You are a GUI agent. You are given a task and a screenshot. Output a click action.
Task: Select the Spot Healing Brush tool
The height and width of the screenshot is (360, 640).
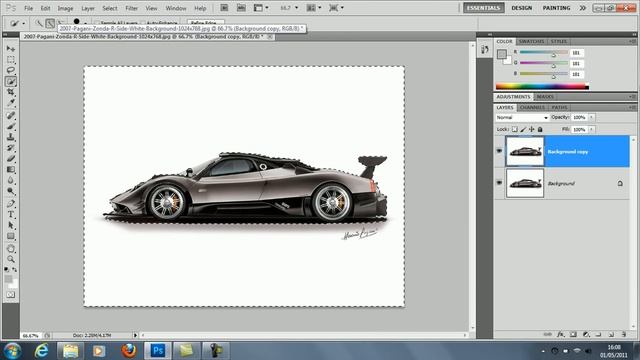pyautogui.click(x=11, y=116)
